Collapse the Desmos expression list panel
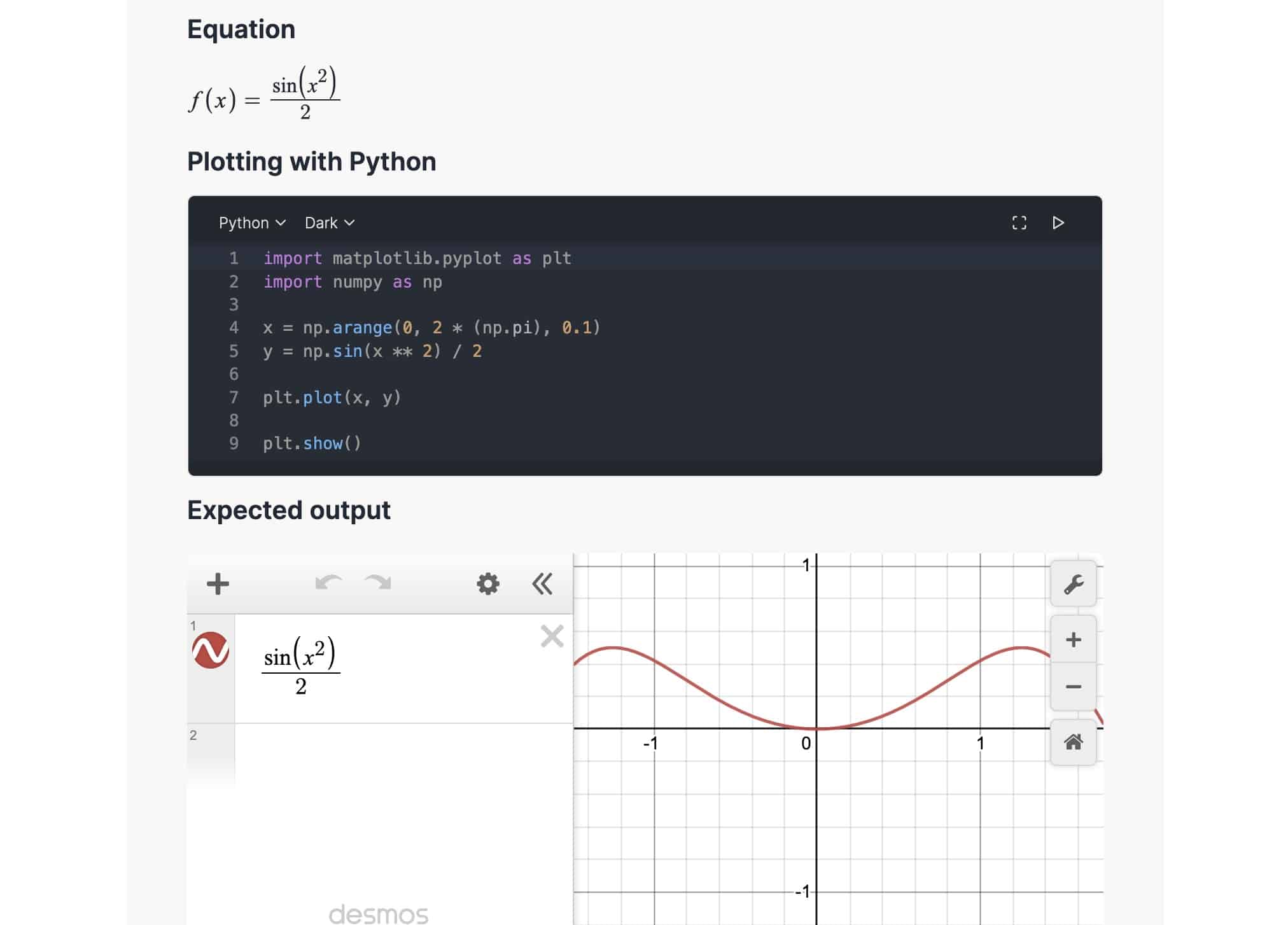The image size is (1288, 925). pyautogui.click(x=542, y=583)
